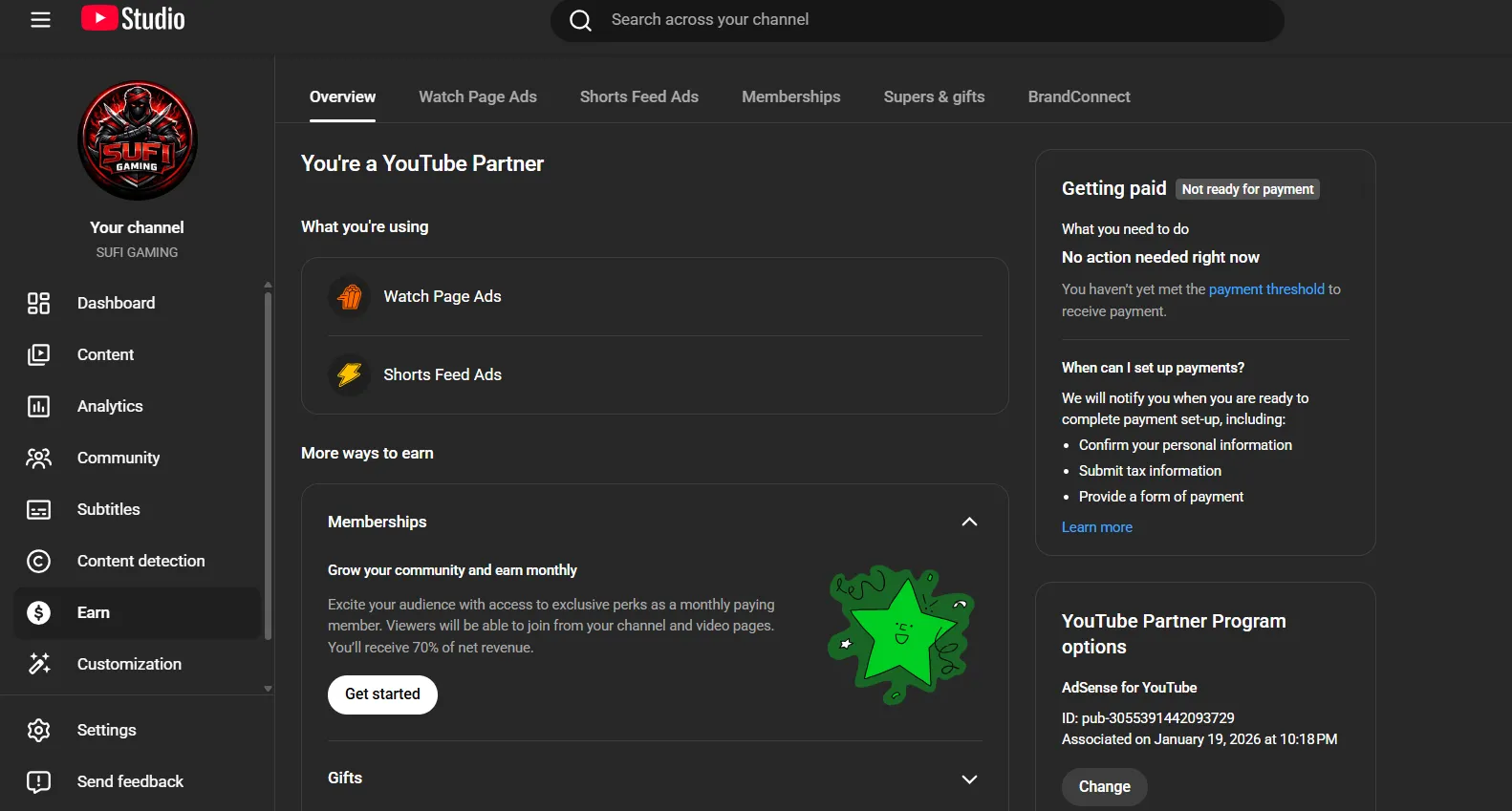Click the AdSense publisher ID text

click(1148, 718)
